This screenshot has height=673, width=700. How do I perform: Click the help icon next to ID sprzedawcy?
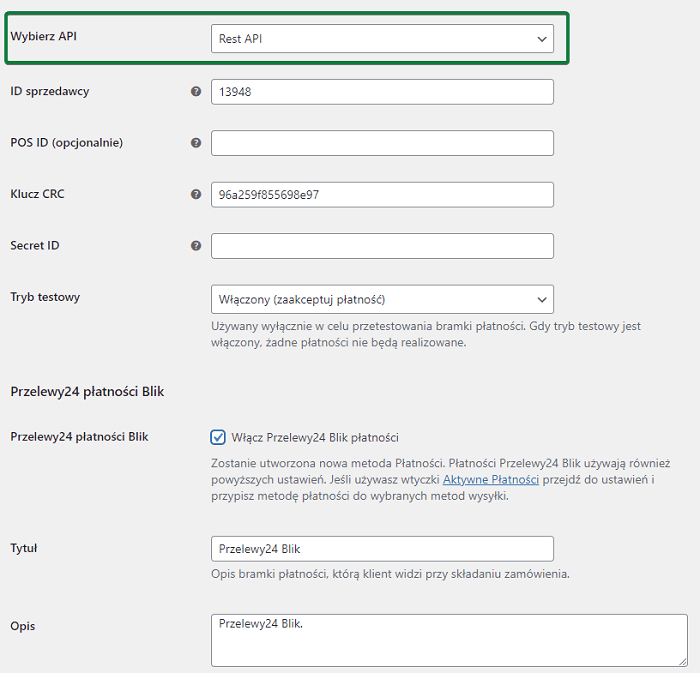(x=196, y=91)
